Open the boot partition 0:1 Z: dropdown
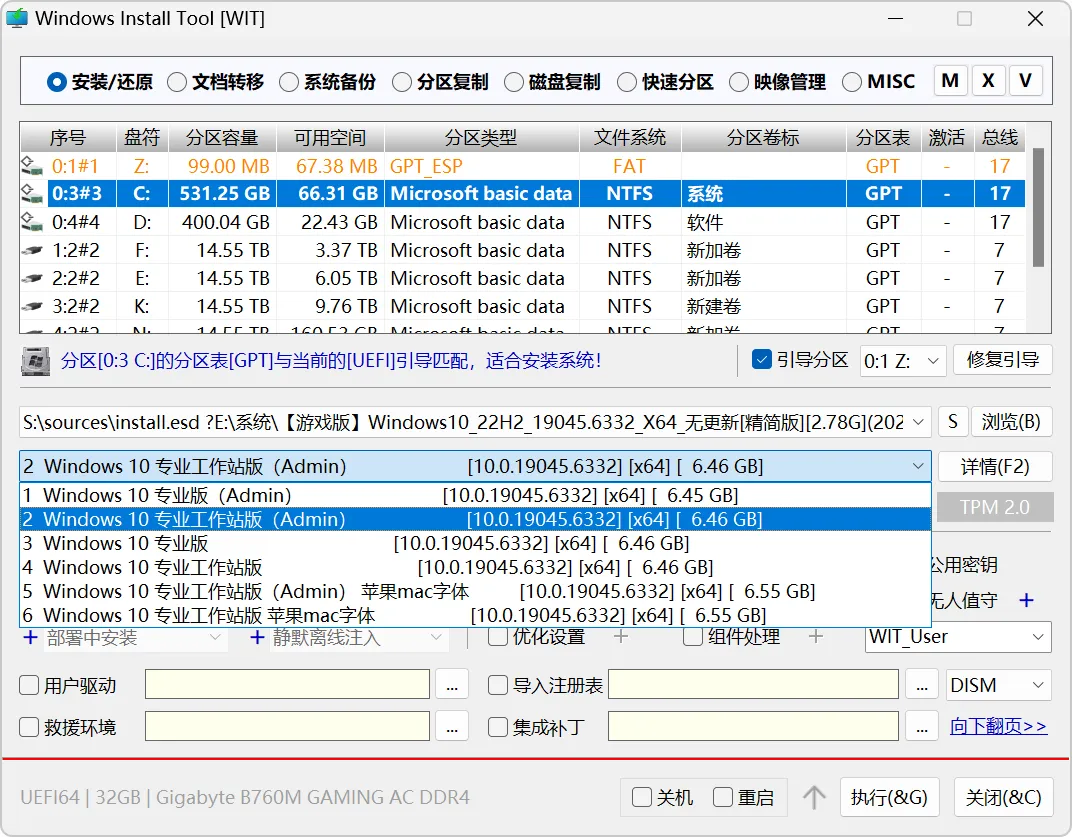The image size is (1072, 837). tap(902, 360)
